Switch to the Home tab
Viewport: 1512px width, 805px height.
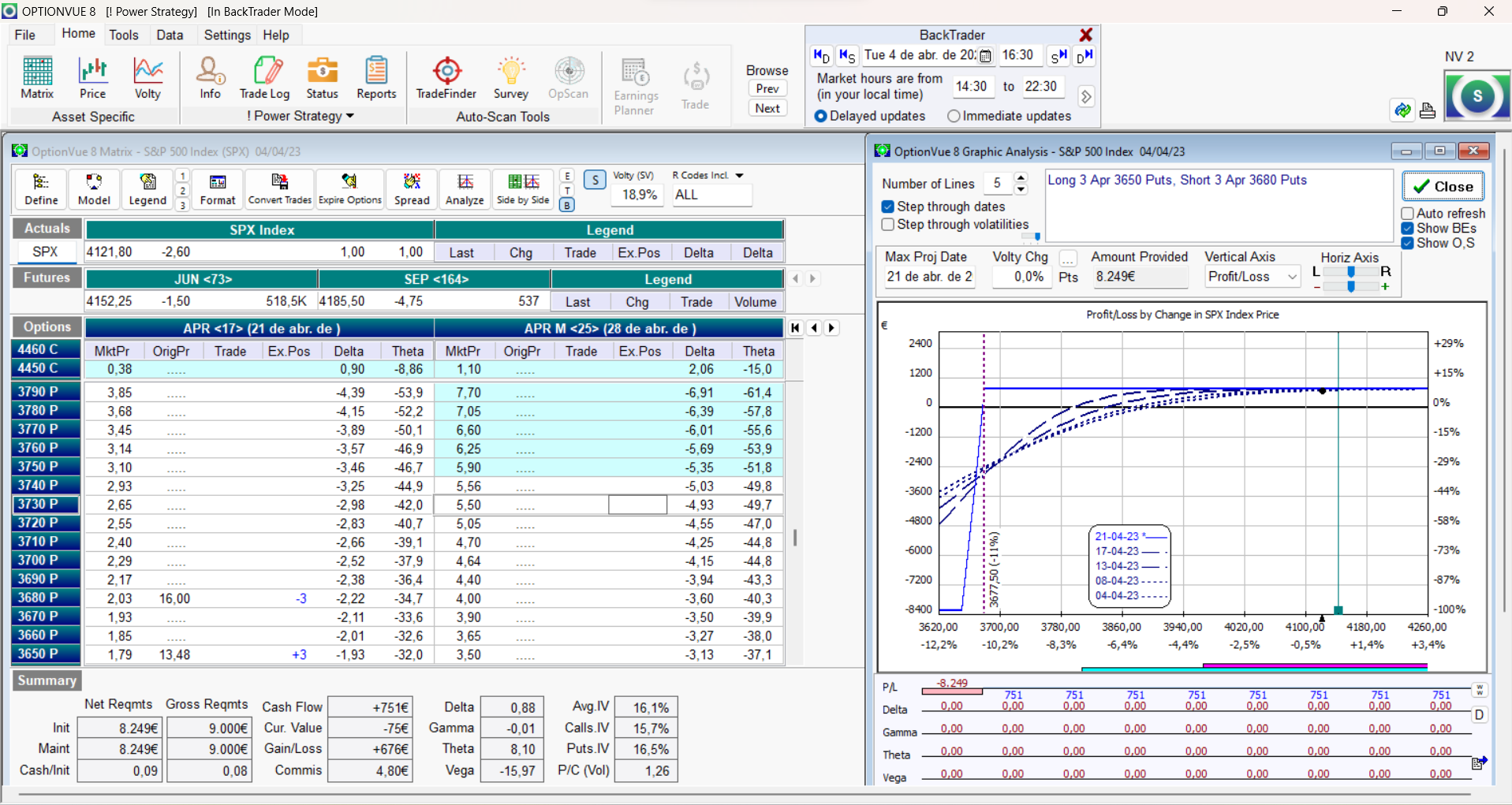(x=78, y=34)
